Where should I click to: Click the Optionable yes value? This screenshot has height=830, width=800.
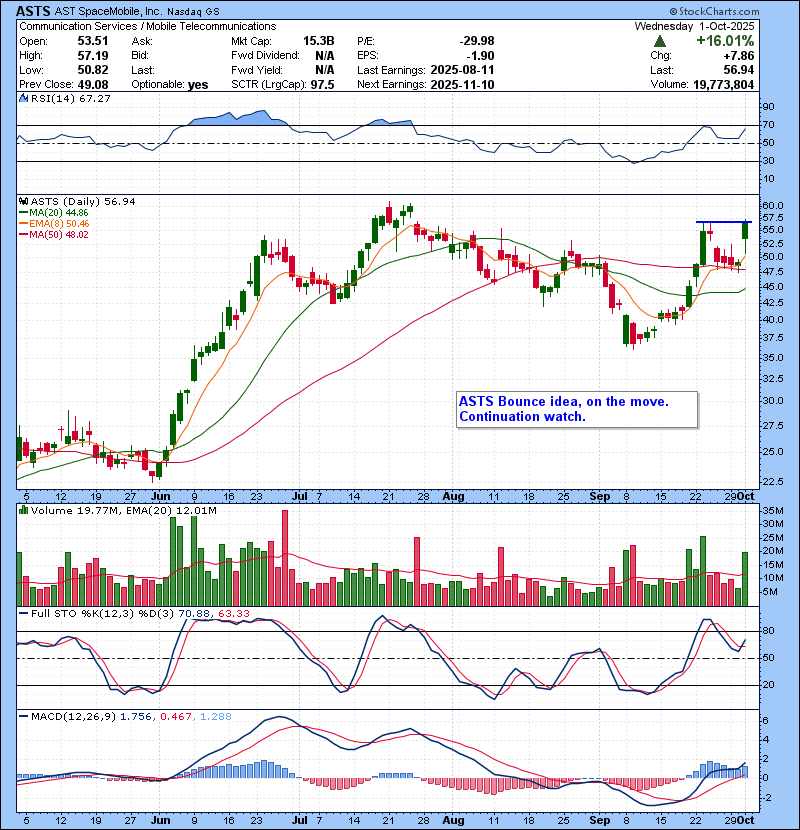click(197, 85)
